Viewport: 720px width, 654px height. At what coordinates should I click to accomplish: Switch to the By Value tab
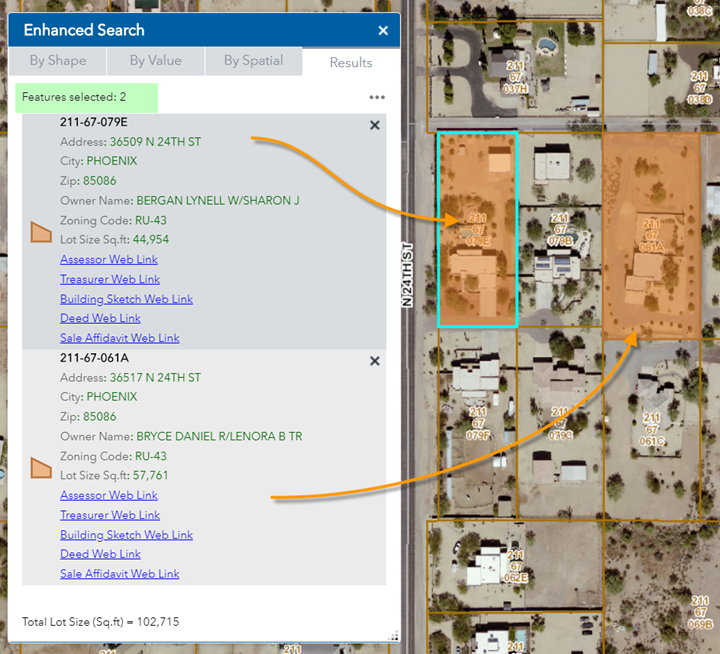(156, 61)
